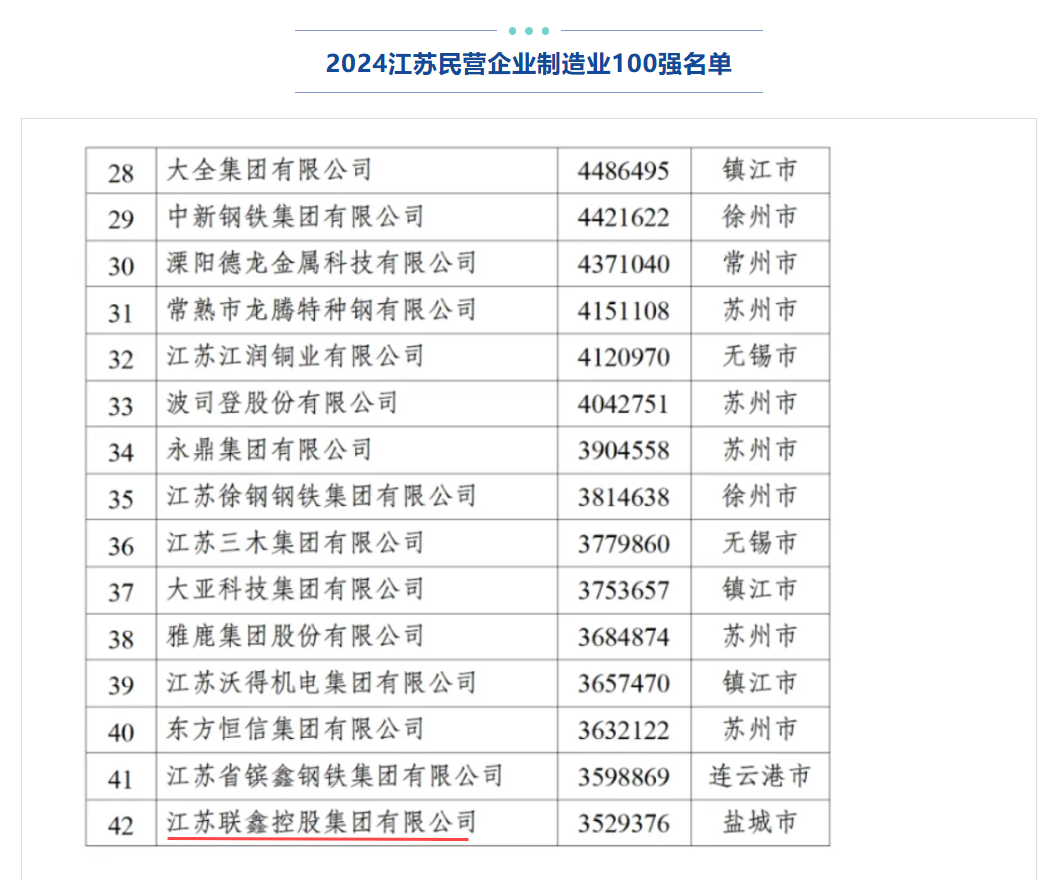Click revenue figure 3904558 for 永鼎集团

tap(623, 450)
